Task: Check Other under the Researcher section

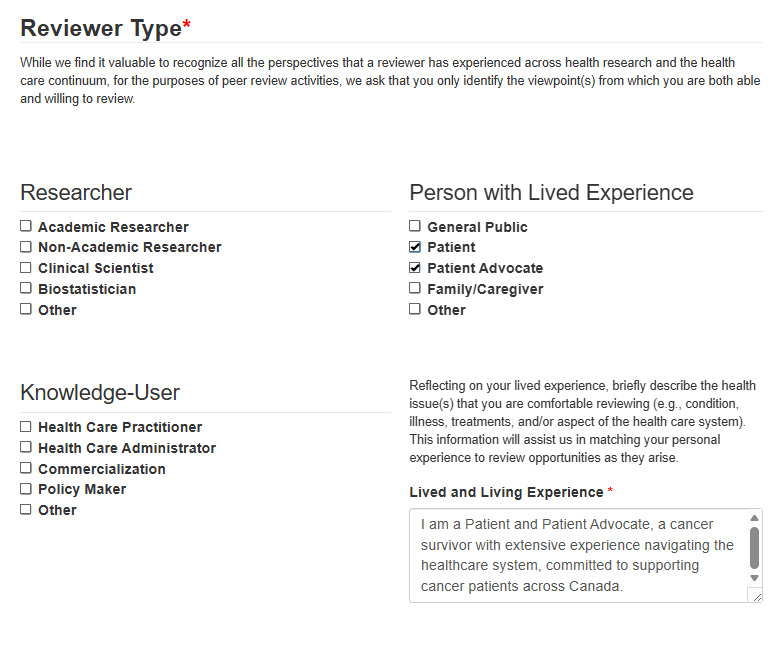Action: pos(26,310)
